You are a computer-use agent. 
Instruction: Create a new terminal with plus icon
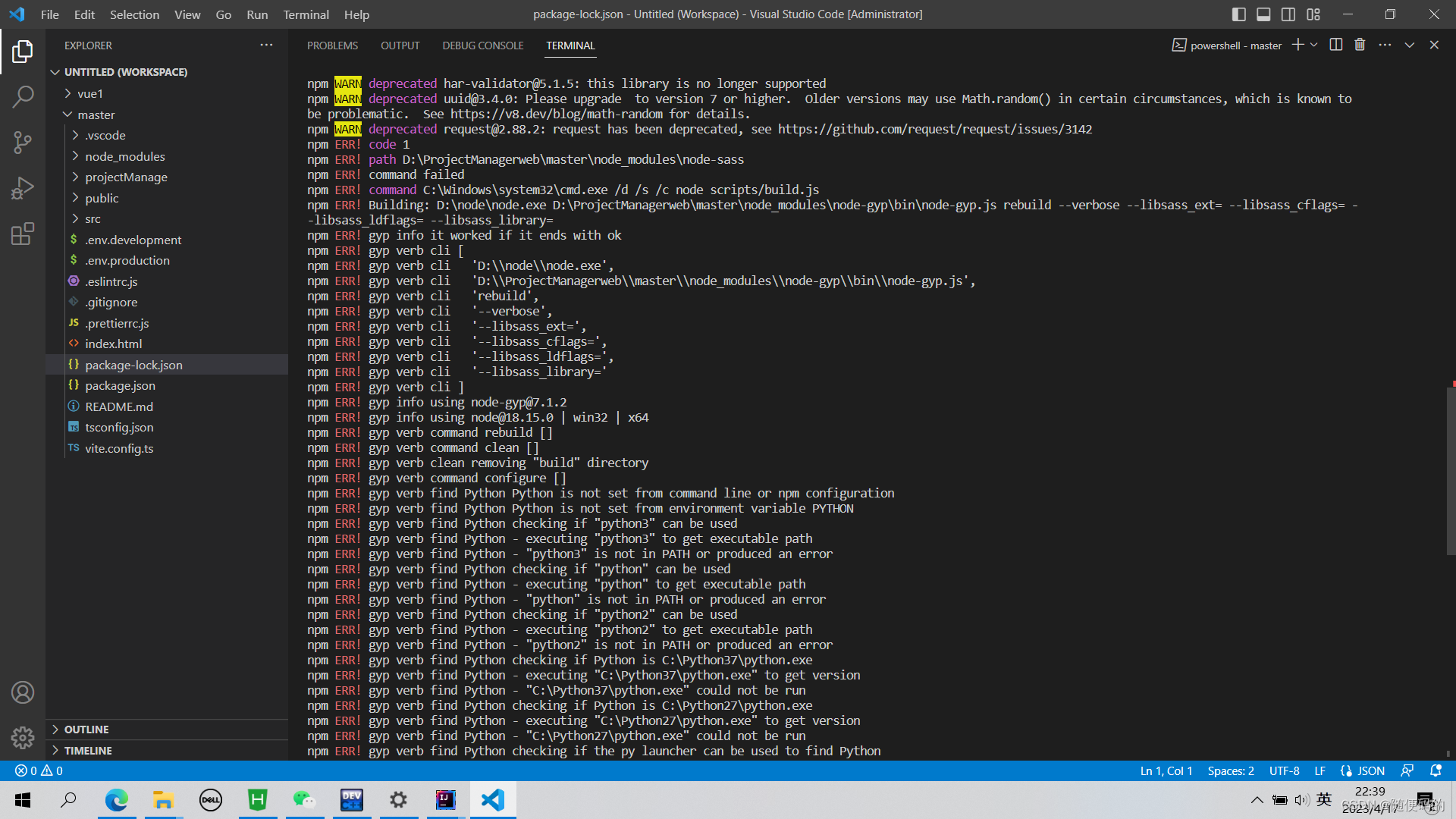(1298, 45)
